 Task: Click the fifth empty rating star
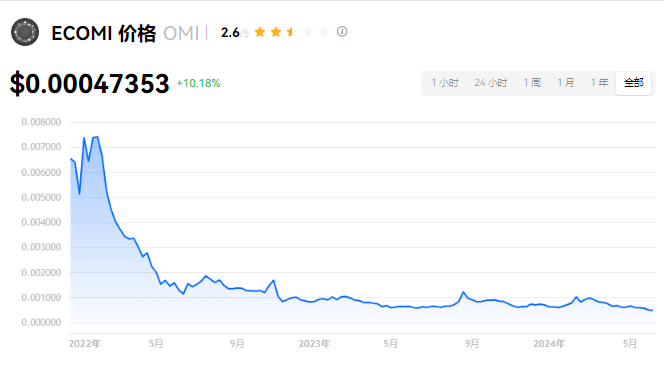[x=324, y=32]
